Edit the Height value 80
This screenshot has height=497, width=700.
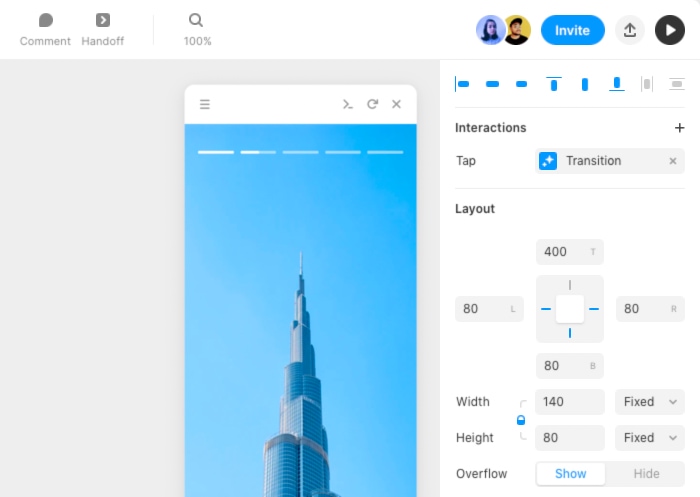(570, 438)
